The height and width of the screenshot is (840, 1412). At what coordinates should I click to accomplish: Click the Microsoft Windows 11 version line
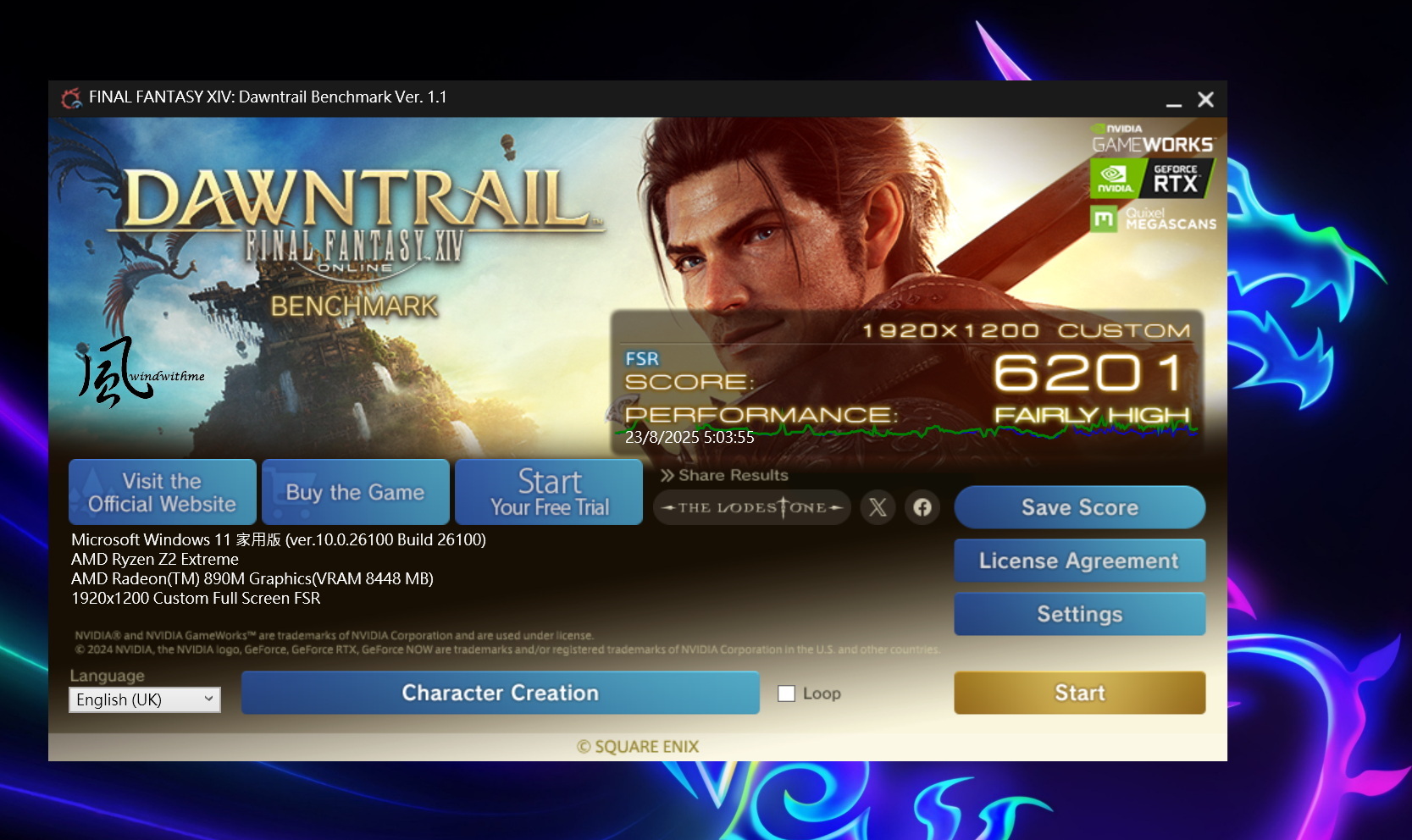279,539
